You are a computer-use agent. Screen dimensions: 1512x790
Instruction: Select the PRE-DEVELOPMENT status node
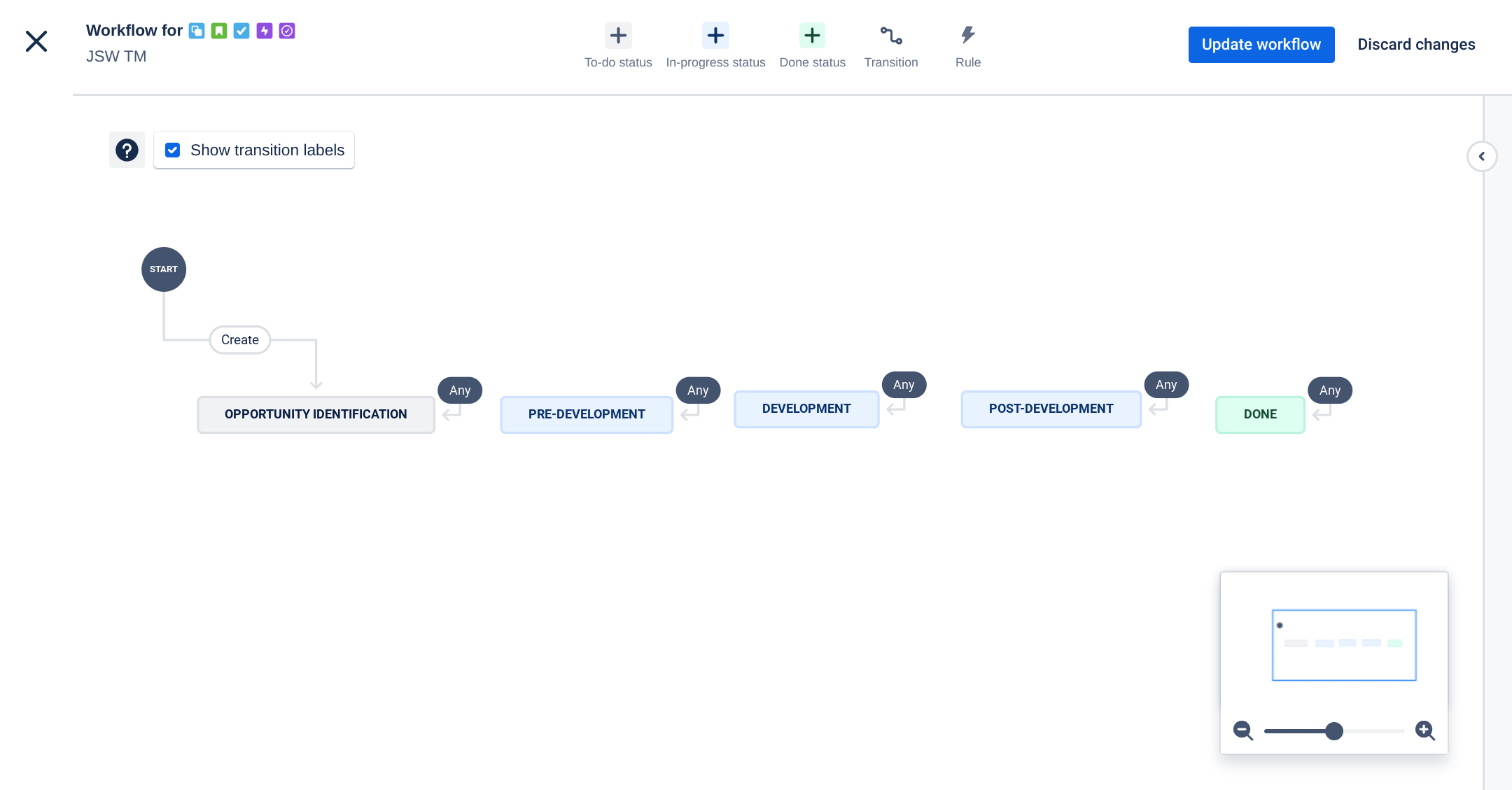point(587,414)
